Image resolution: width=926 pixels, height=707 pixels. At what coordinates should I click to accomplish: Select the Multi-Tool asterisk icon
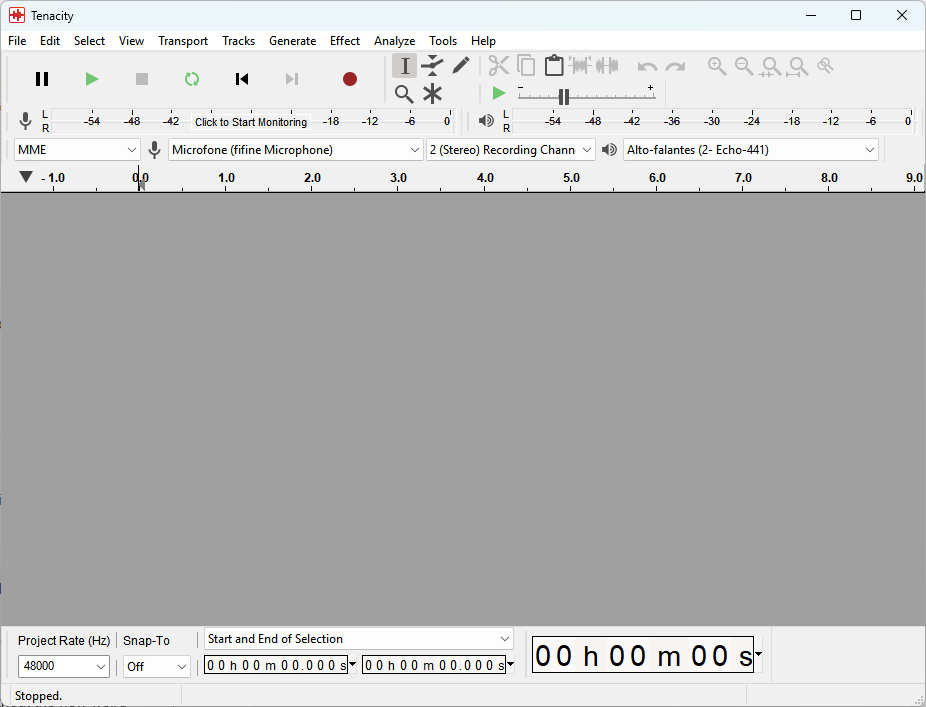(x=432, y=93)
